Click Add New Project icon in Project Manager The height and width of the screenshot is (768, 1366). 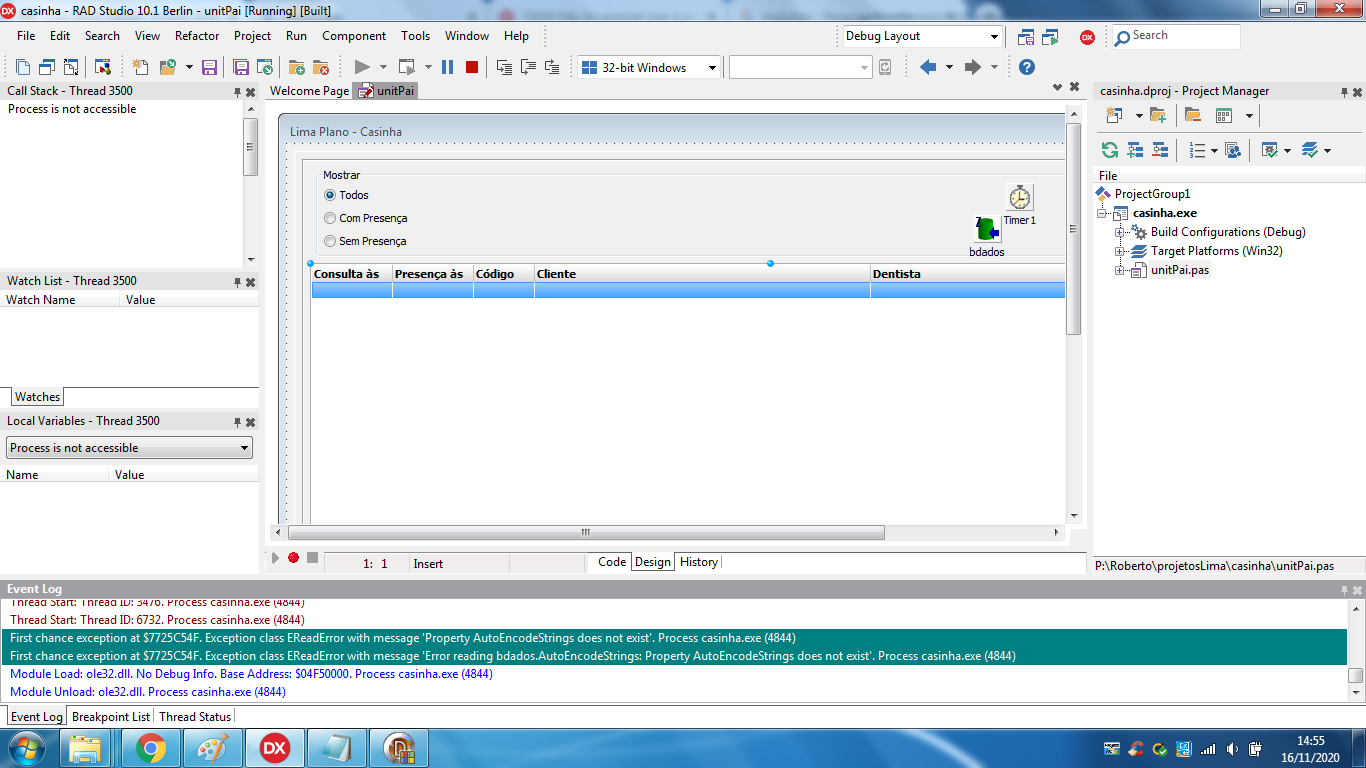pyautogui.click(x=1113, y=115)
